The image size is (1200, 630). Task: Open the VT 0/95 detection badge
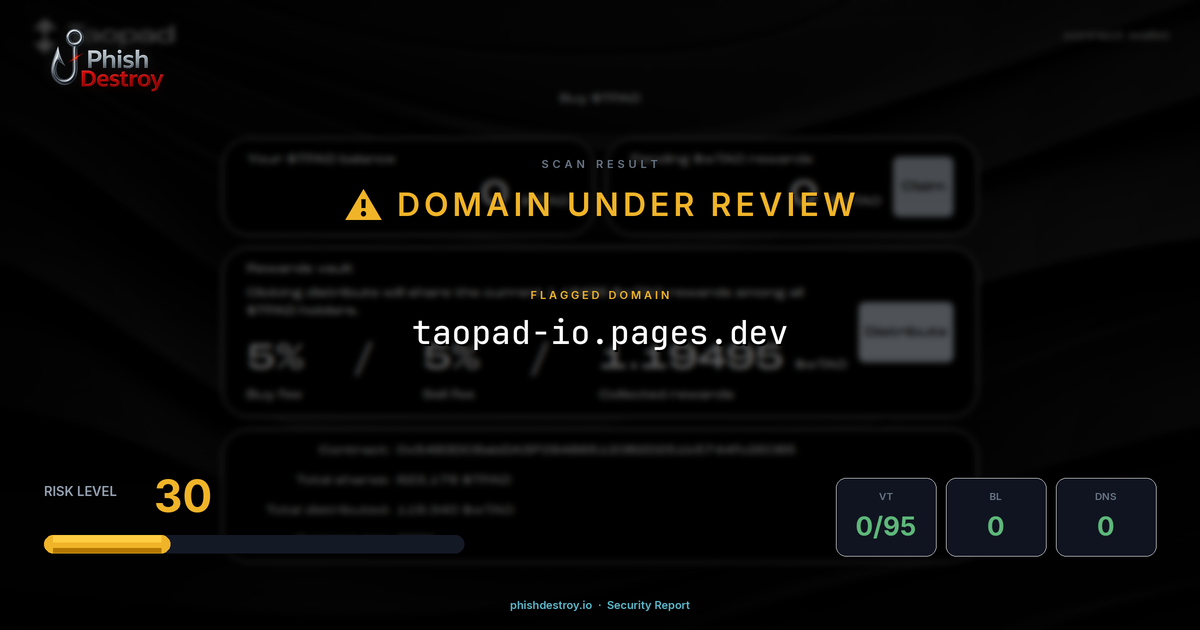(886, 517)
